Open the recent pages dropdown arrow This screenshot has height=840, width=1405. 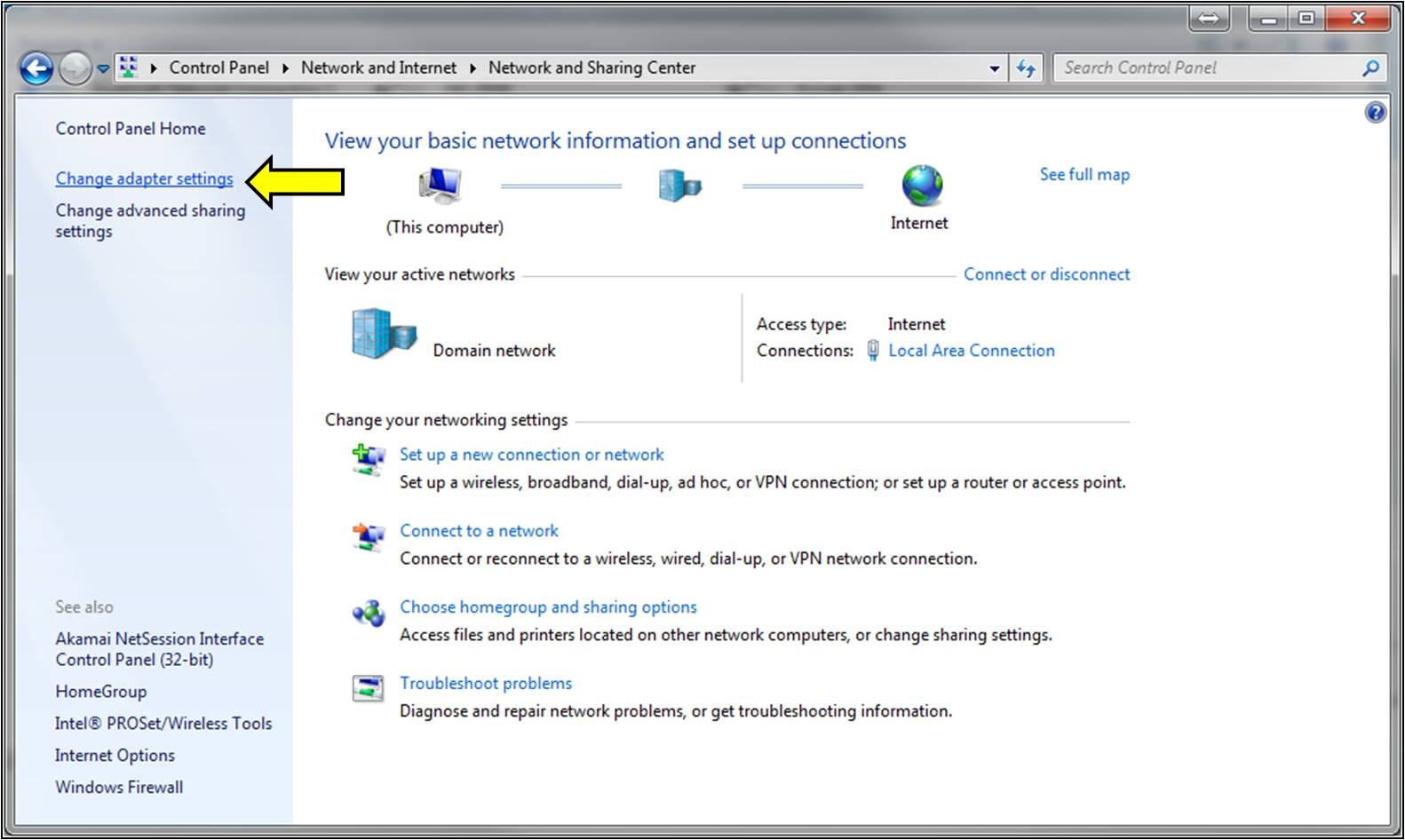click(103, 68)
